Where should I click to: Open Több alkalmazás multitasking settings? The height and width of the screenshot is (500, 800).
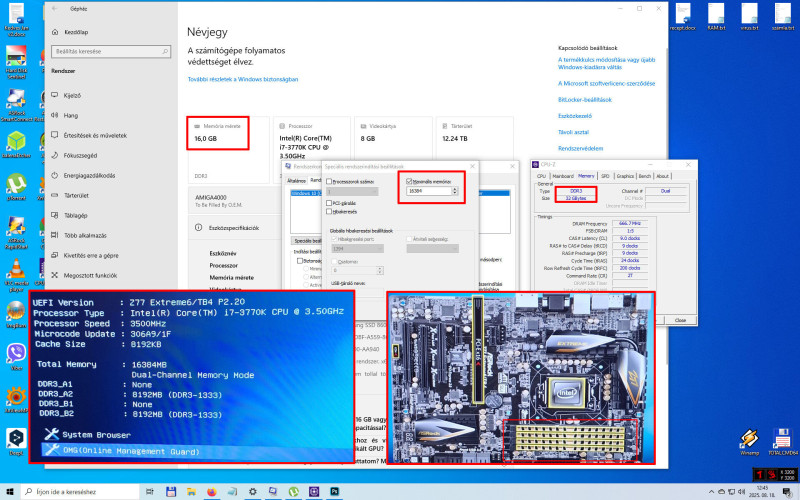[x=79, y=235]
